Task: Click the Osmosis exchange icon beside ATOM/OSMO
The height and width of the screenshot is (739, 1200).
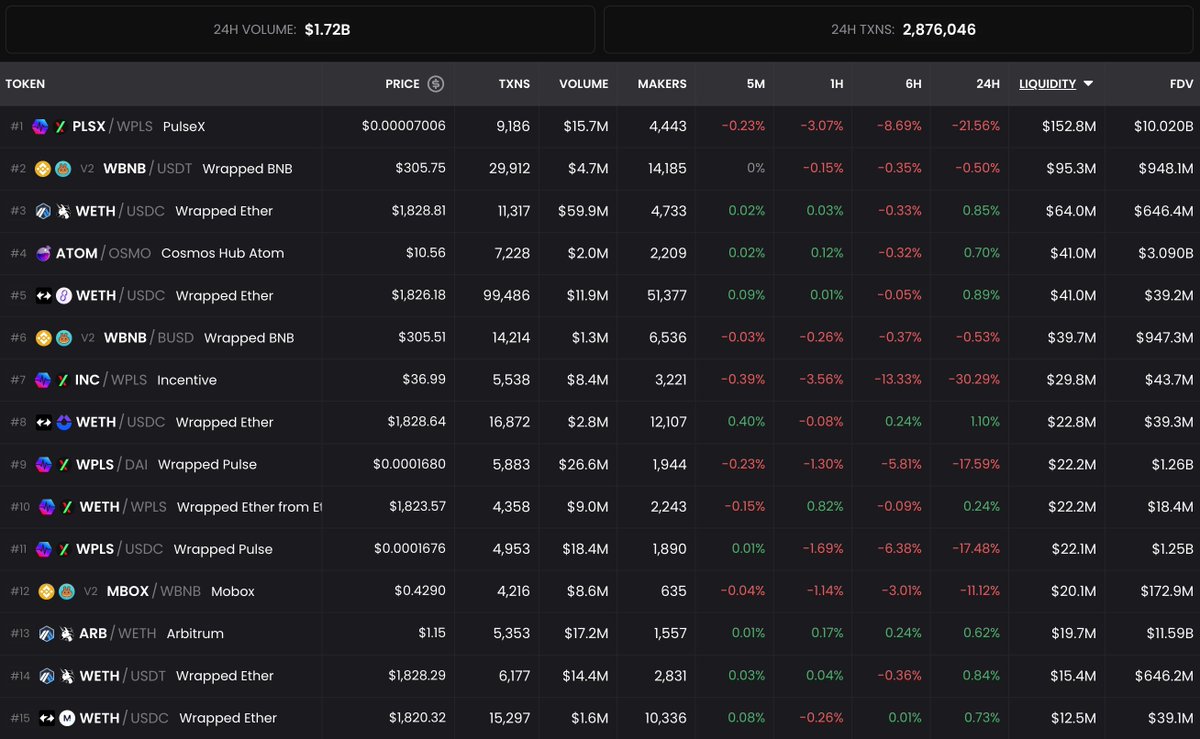Action: pyautogui.click(x=44, y=253)
